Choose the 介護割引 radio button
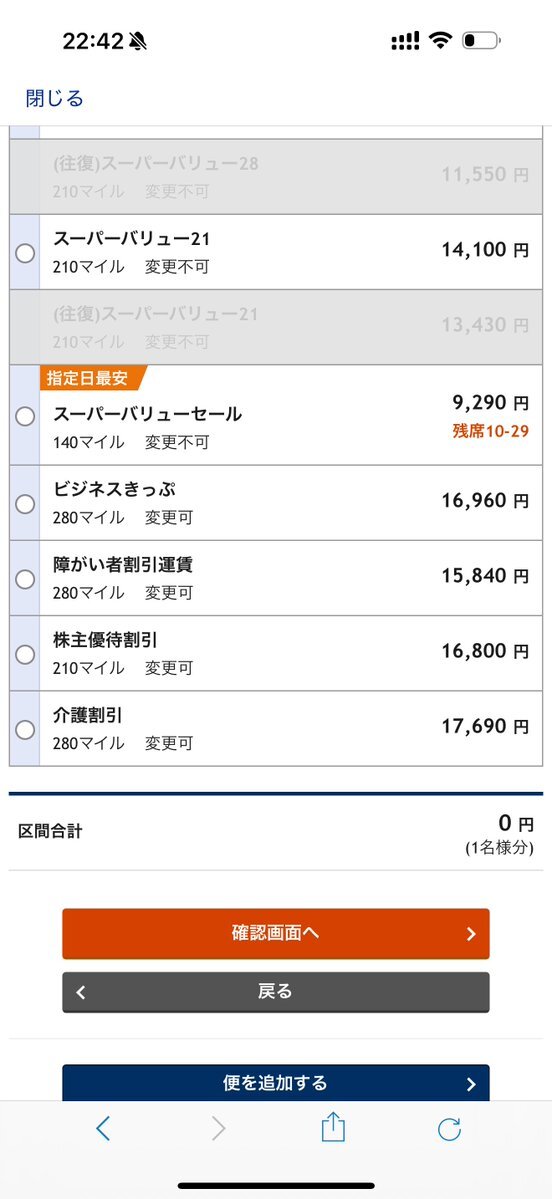This screenshot has width=552, height=1199. click(25, 729)
